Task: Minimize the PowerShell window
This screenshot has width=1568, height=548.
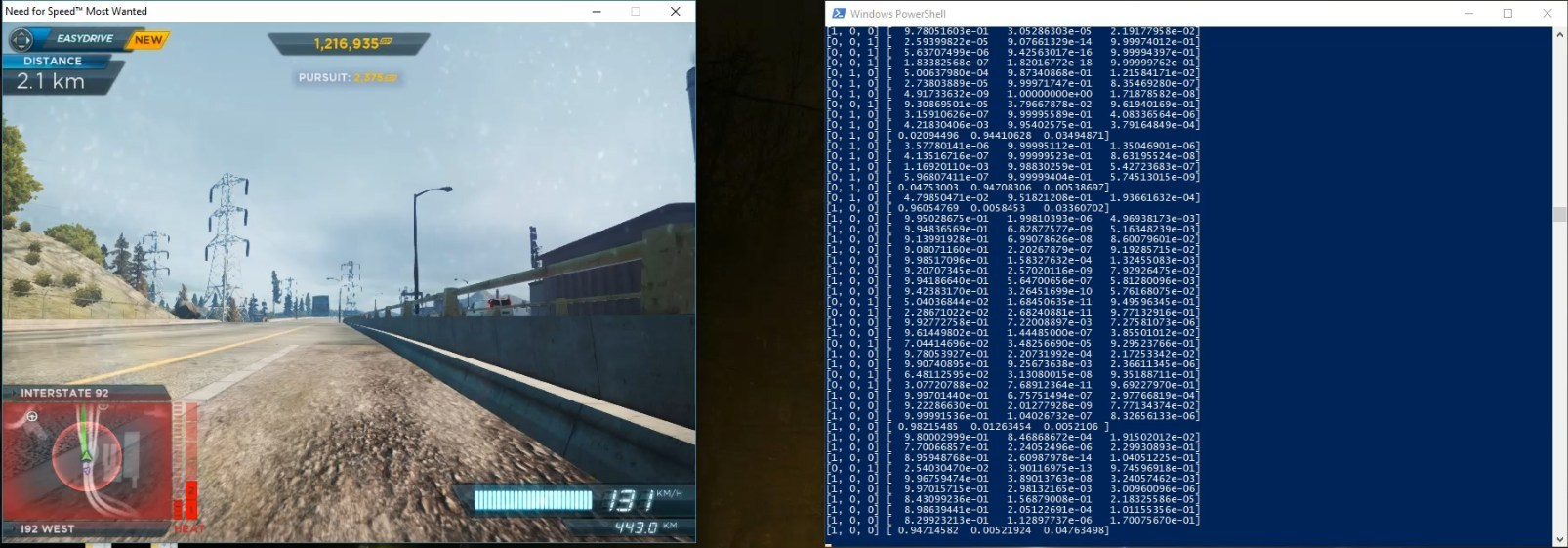Action: [x=1468, y=13]
